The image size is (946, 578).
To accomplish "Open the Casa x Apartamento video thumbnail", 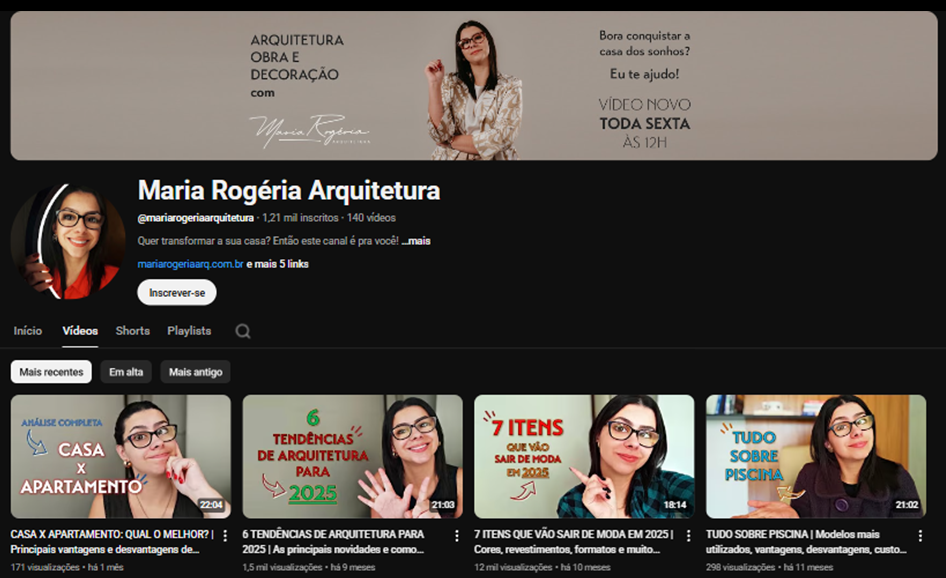I will pyautogui.click(x=121, y=456).
